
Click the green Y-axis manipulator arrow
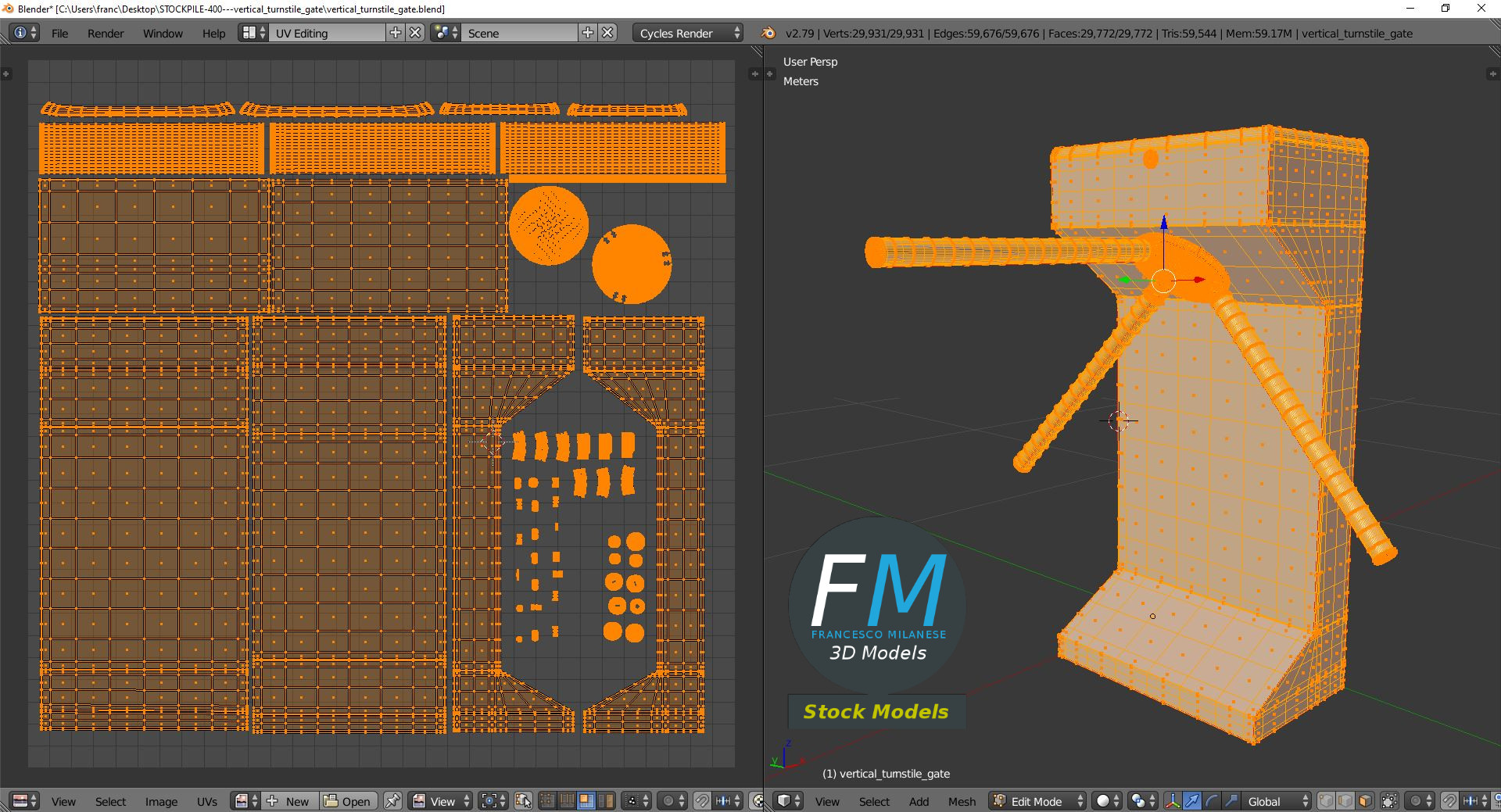[x=1124, y=280]
